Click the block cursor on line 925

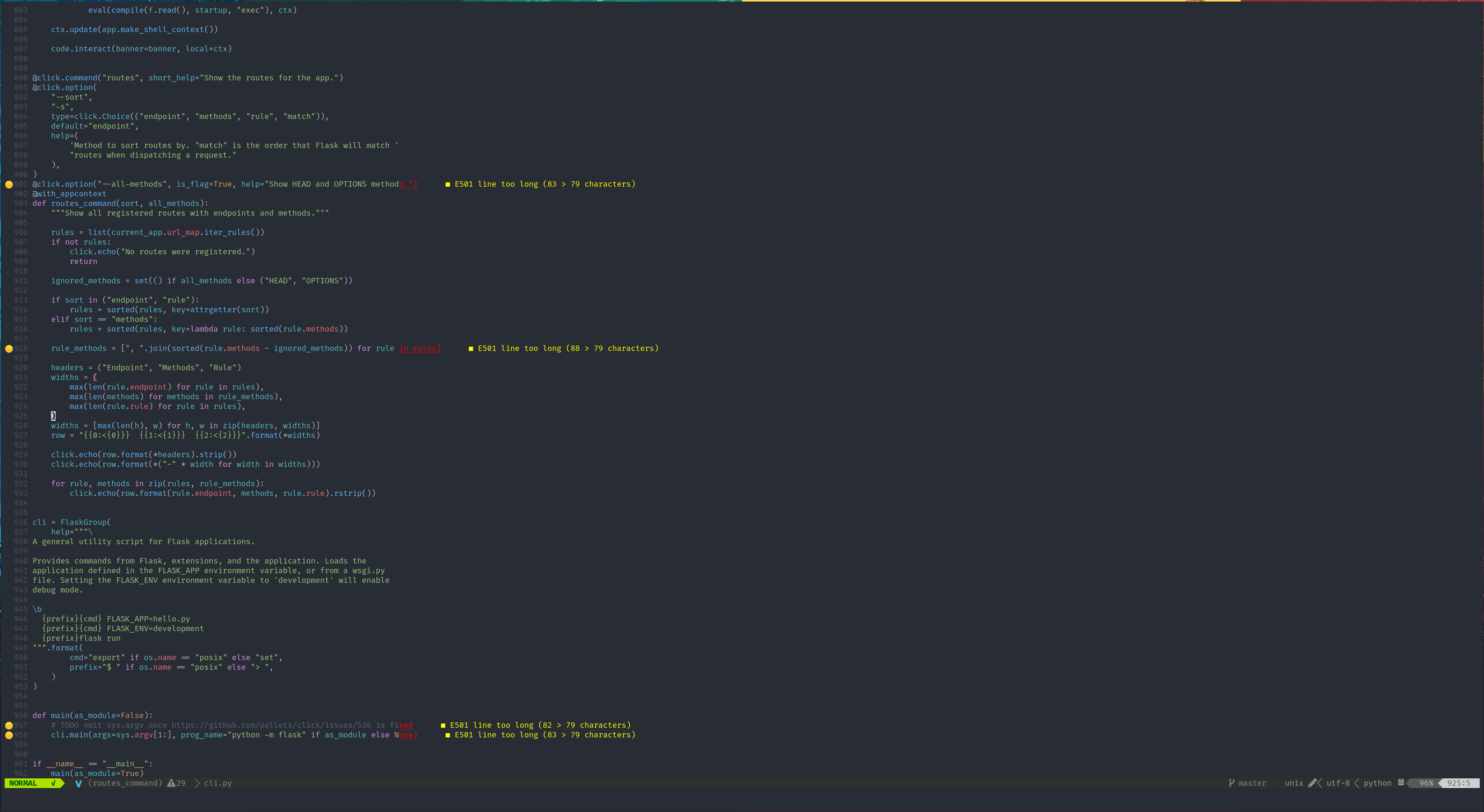point(53,416)
